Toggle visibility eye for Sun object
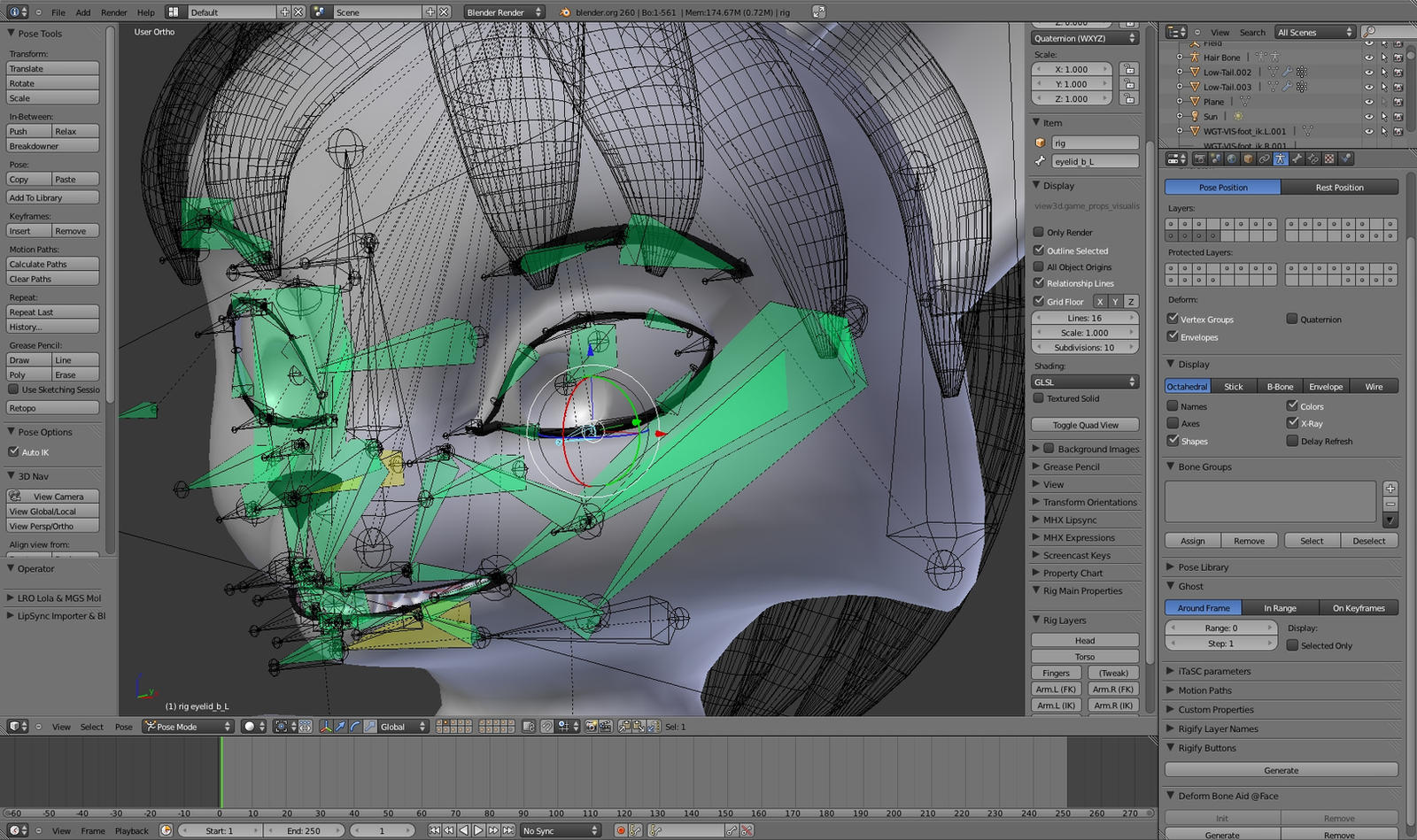 (x=1369, y=116)
